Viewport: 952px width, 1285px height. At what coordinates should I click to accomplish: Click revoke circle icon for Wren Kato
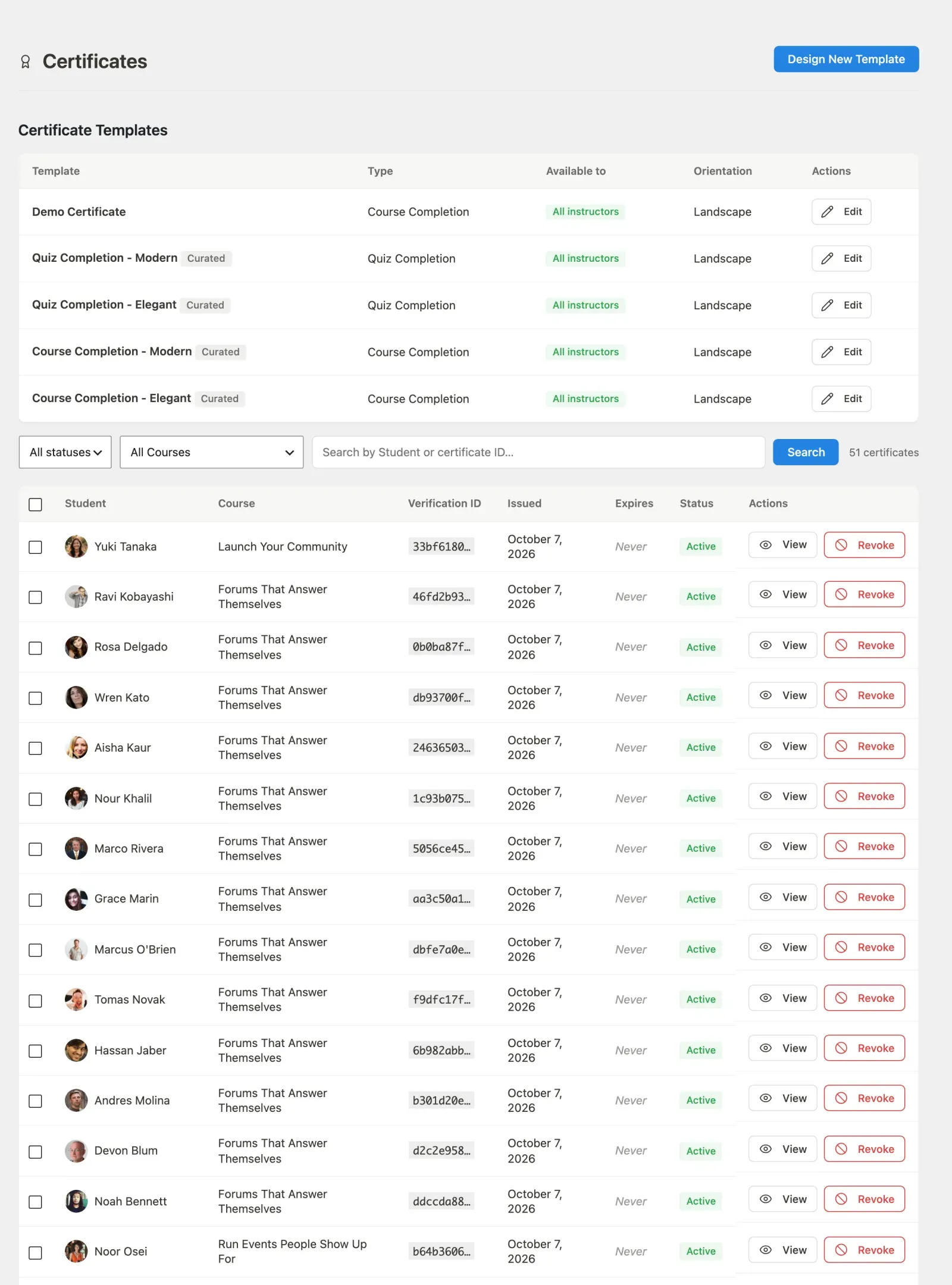[x=841, y=695]
